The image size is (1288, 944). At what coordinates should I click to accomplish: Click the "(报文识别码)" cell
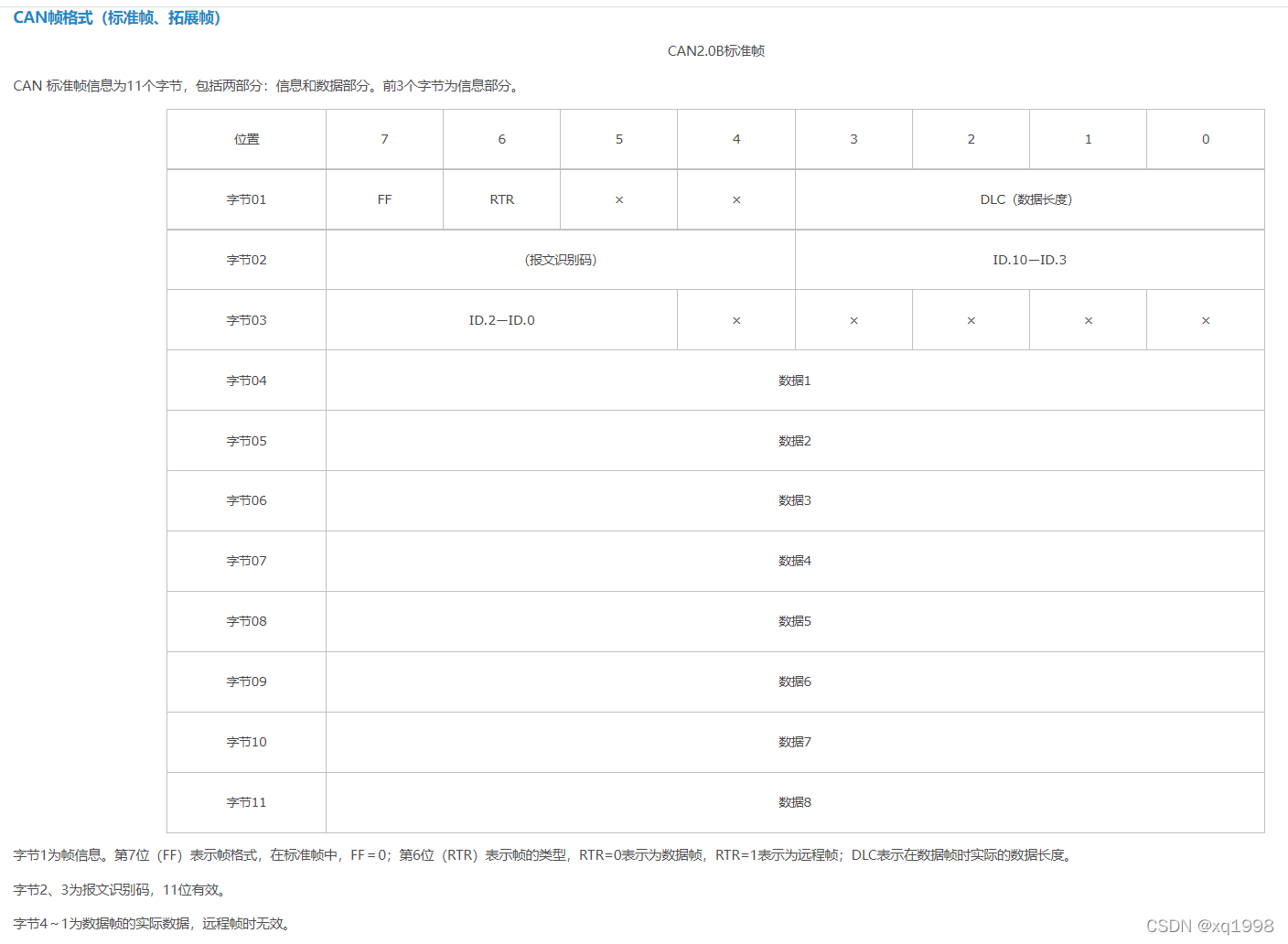(x=561, y=260)
